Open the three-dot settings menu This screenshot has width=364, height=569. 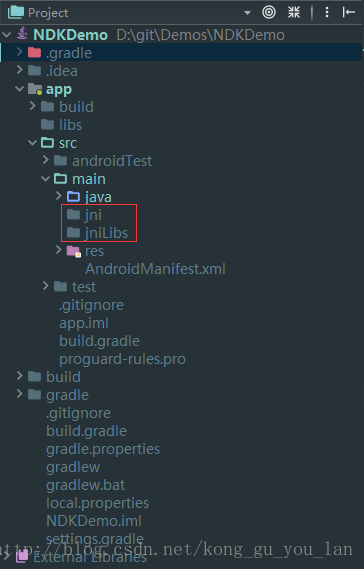(327, 12)
